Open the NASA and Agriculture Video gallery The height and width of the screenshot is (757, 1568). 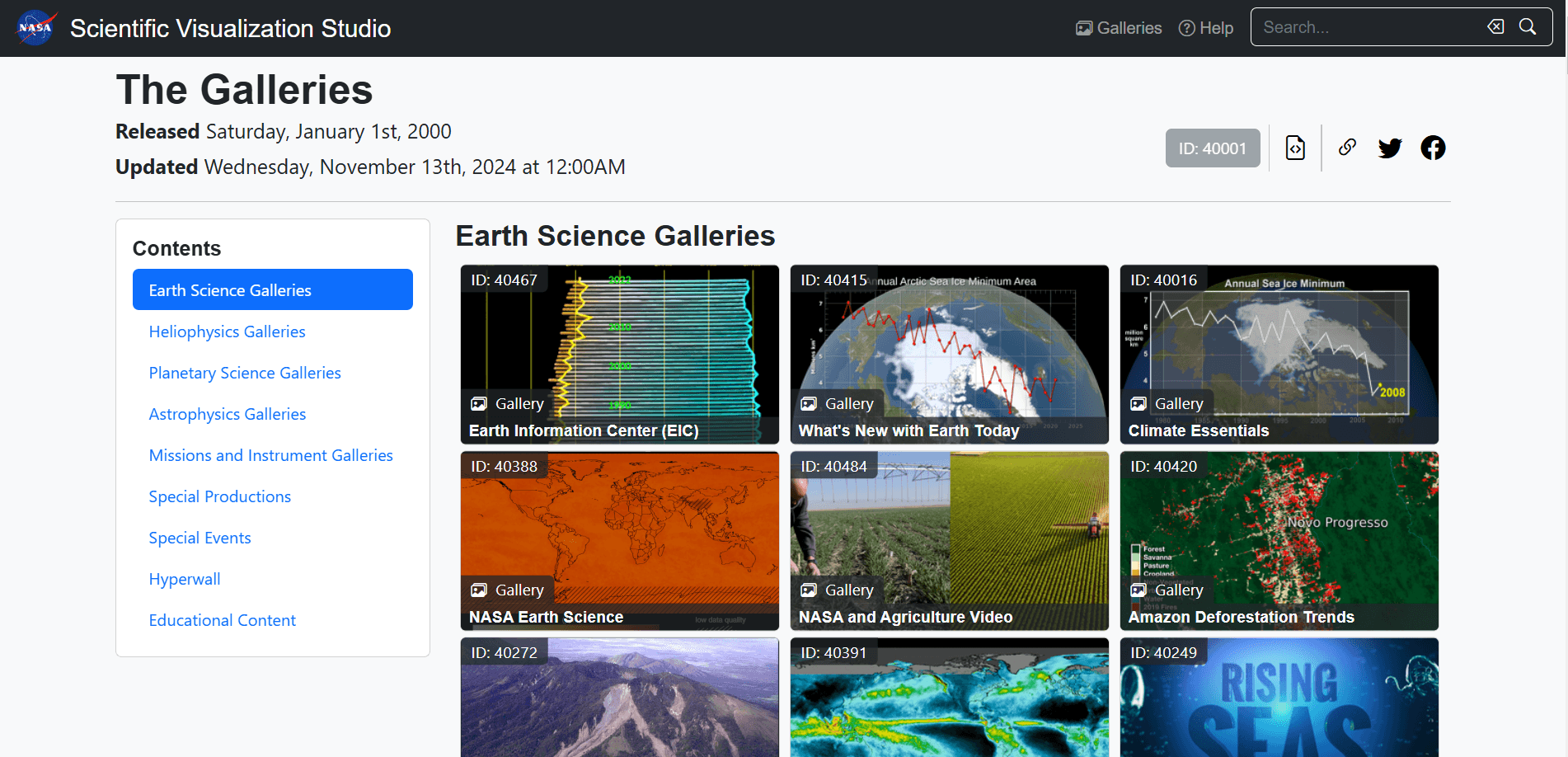[x=949, y=540]
